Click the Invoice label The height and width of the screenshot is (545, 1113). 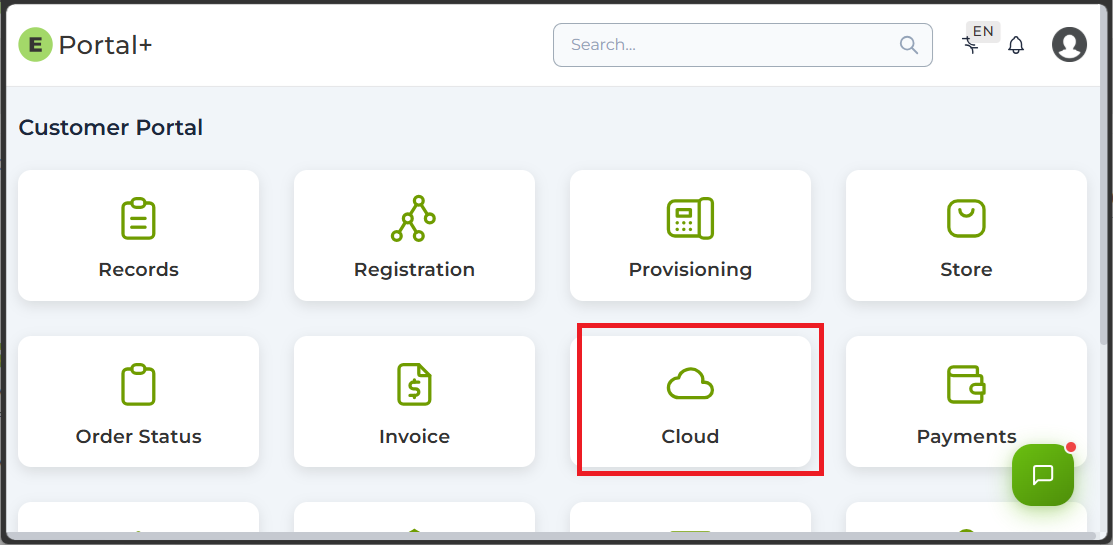[x=414, y=436]
